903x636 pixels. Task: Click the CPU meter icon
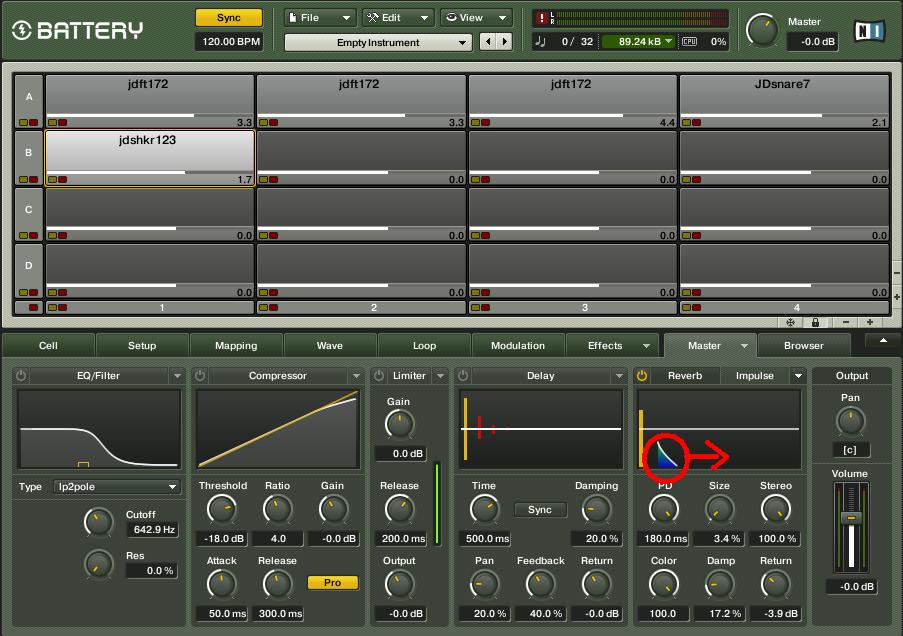click(x=689, y=41)
